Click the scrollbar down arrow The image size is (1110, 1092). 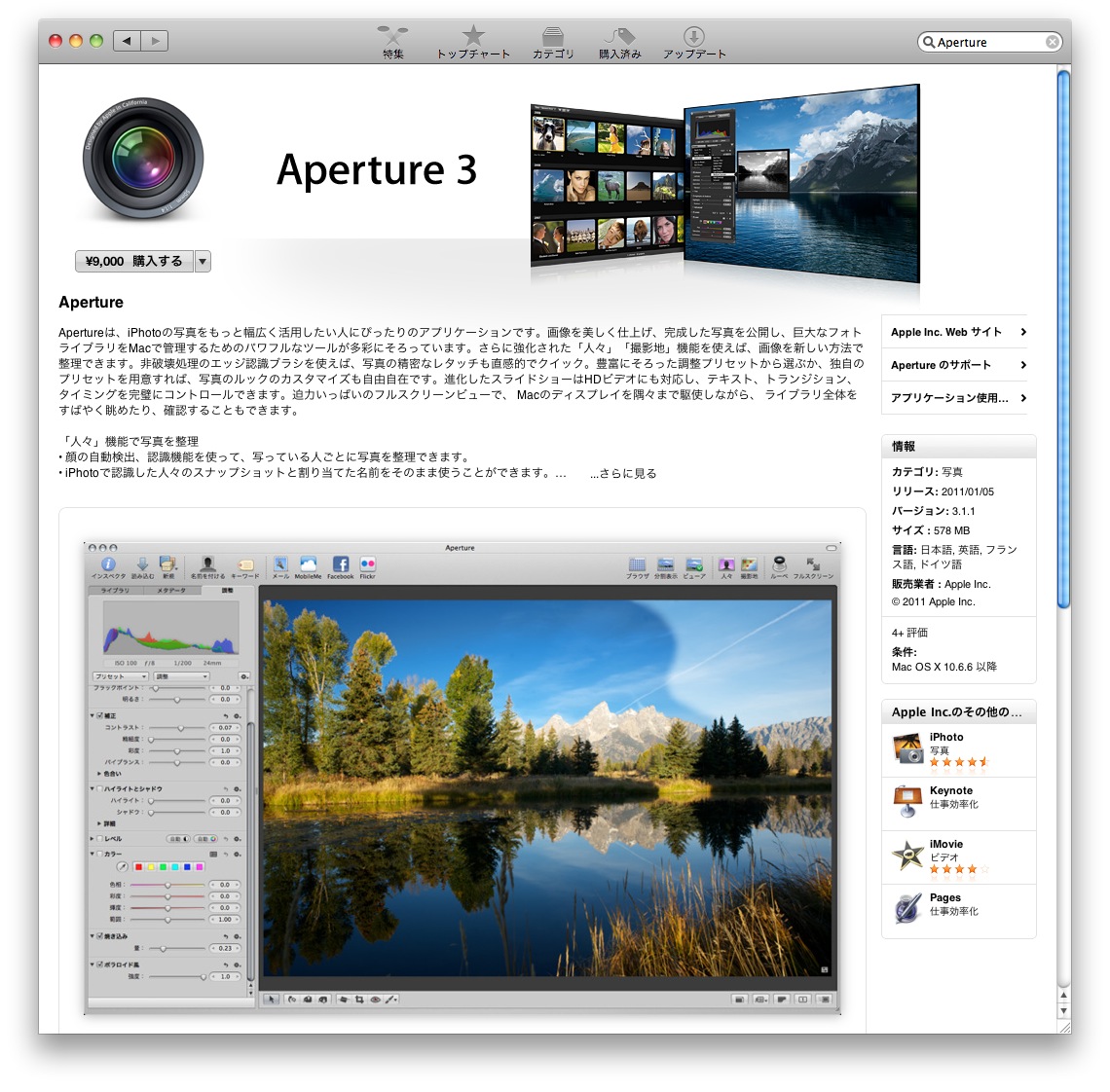(x=1063, y=1012)
